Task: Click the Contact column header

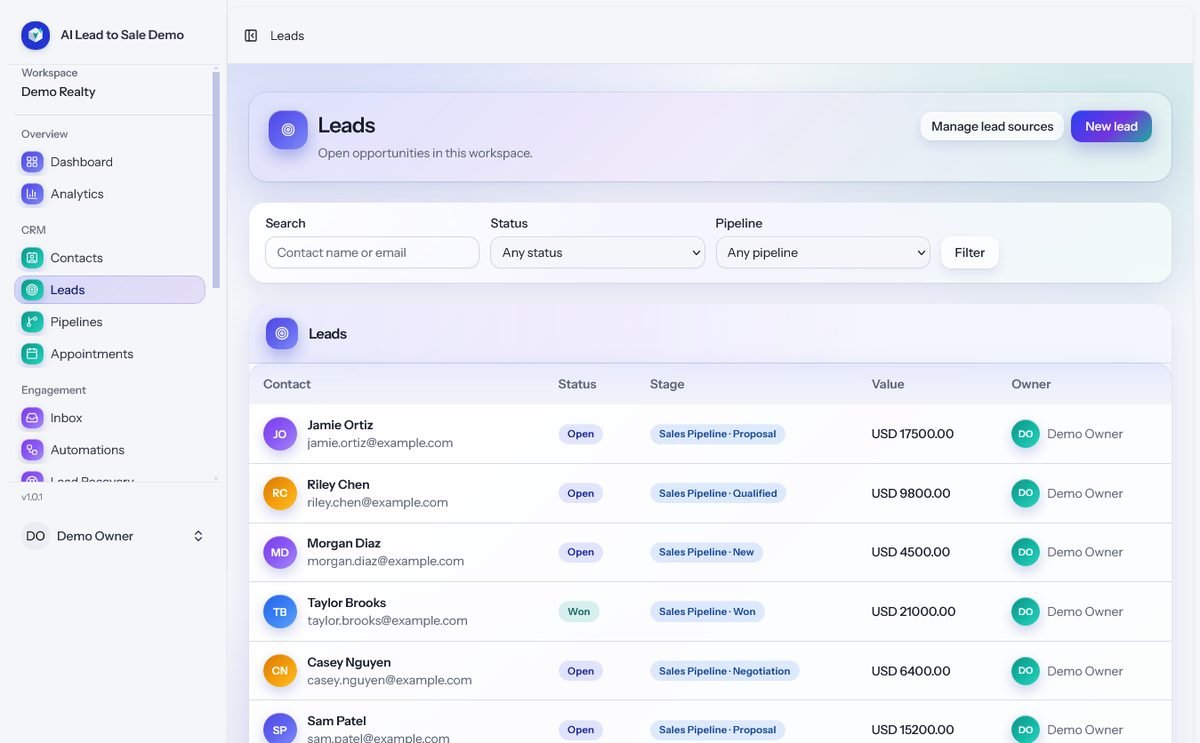Action: tap(287, 384)
